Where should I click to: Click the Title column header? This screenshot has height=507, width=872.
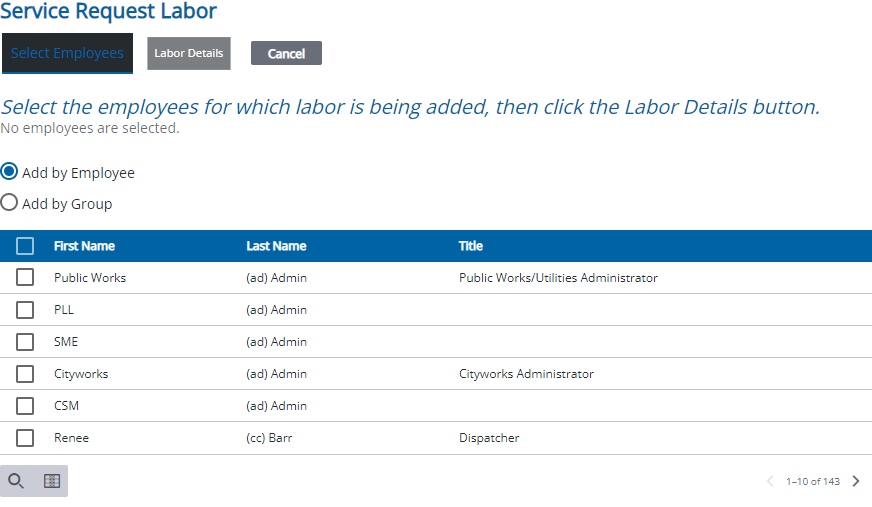point(471,246)
